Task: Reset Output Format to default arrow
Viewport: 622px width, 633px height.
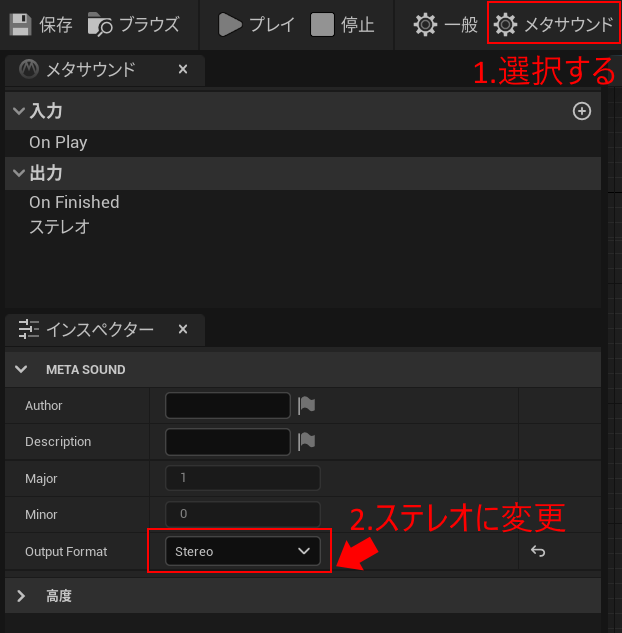Action: [538, 551]
